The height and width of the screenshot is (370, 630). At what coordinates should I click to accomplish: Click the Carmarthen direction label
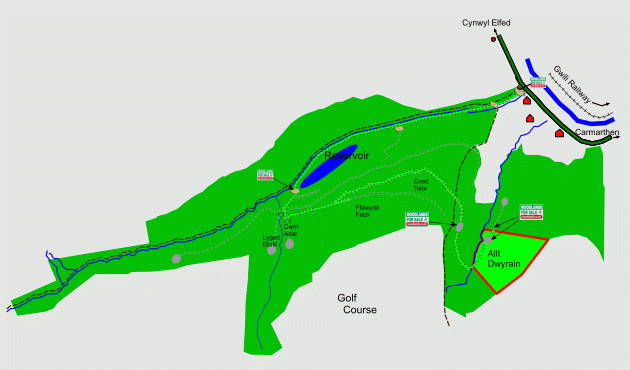click(597, 132)
